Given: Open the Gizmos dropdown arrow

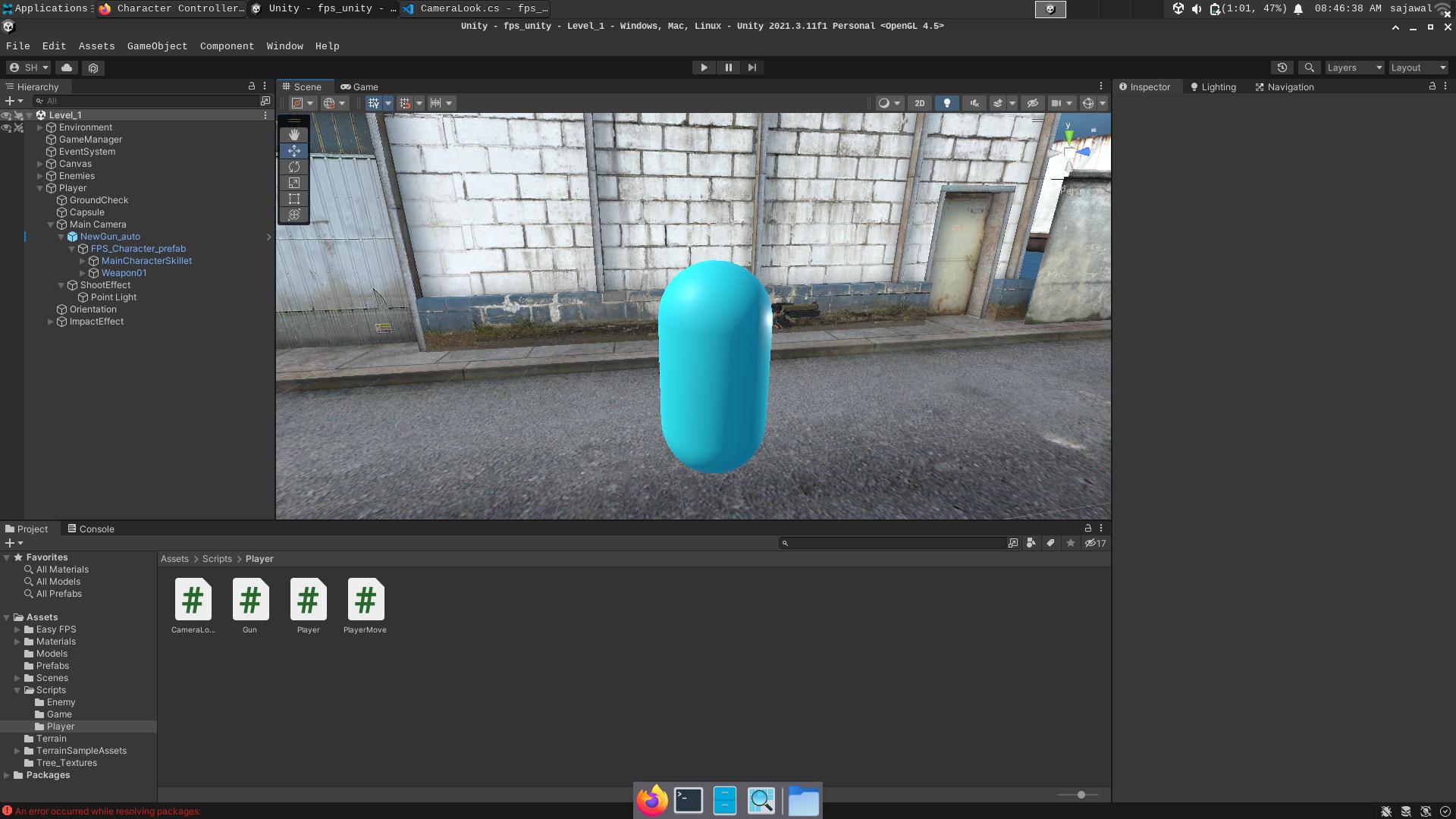Looking at the screenshot, I should click(x=1103, y=103).
